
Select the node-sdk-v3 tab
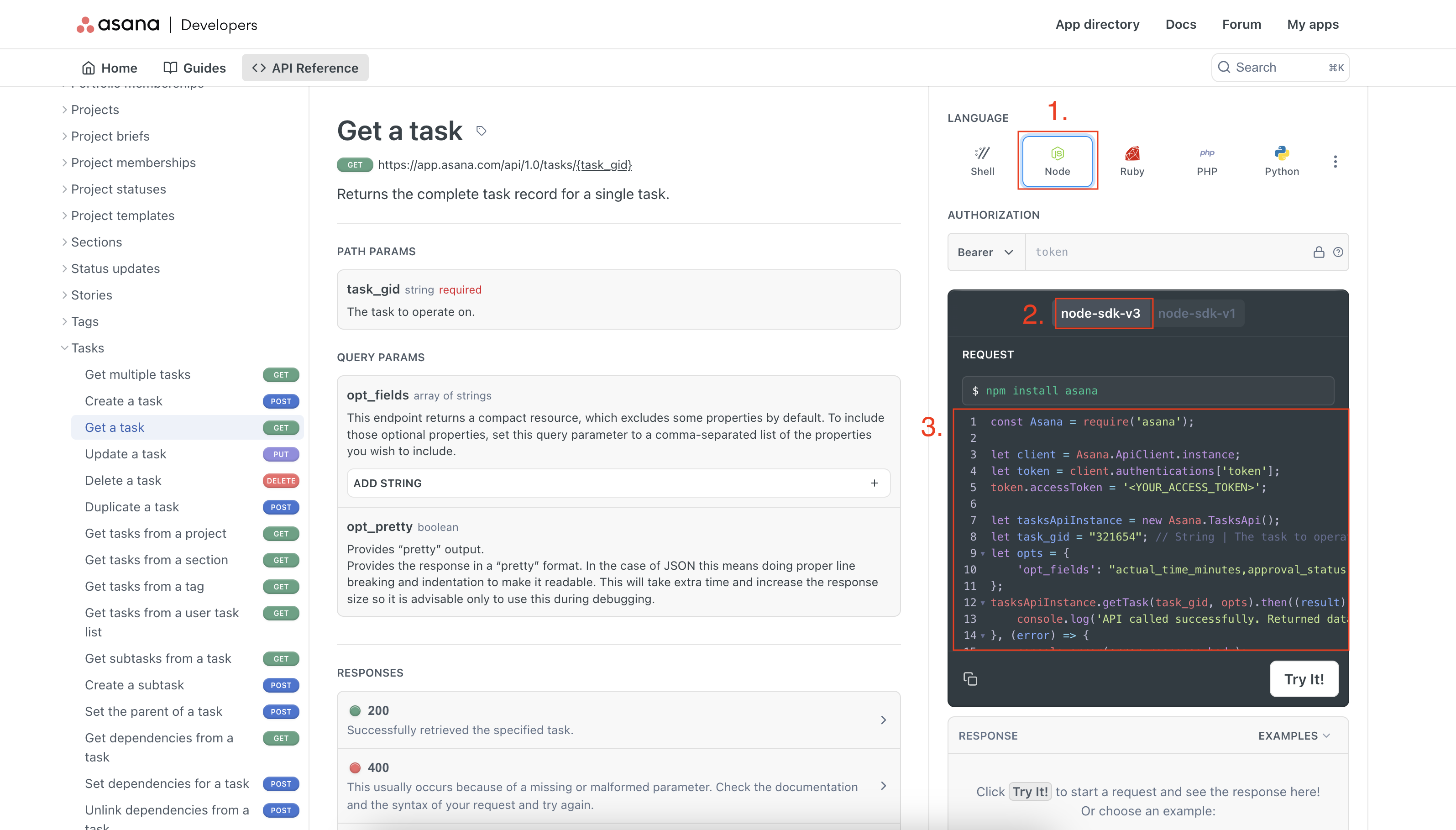[x=1100, y=313]
